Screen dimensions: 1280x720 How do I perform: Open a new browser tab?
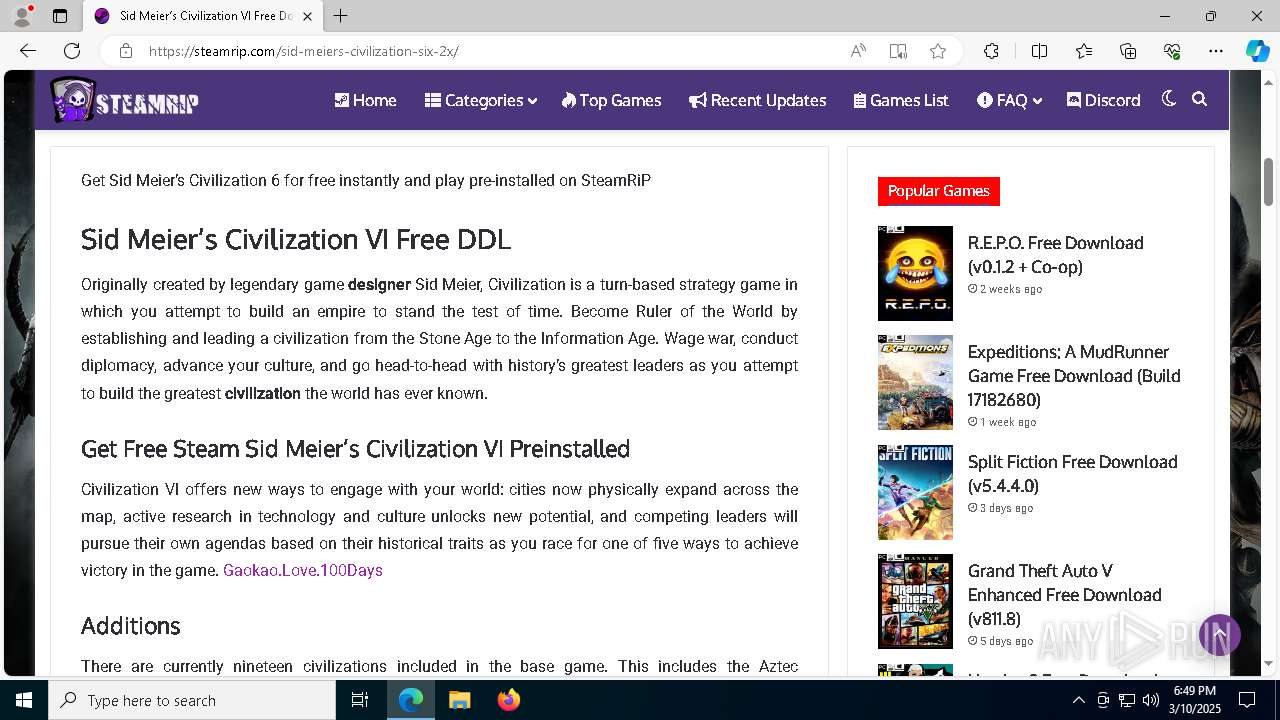340,16
